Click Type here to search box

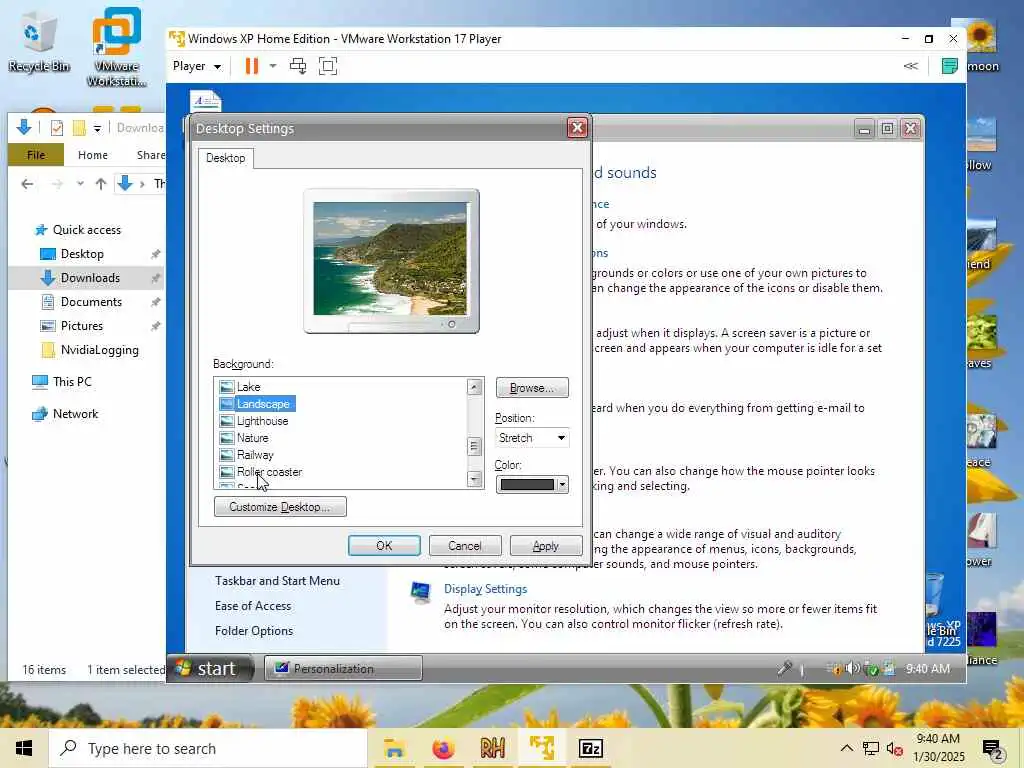208,748
